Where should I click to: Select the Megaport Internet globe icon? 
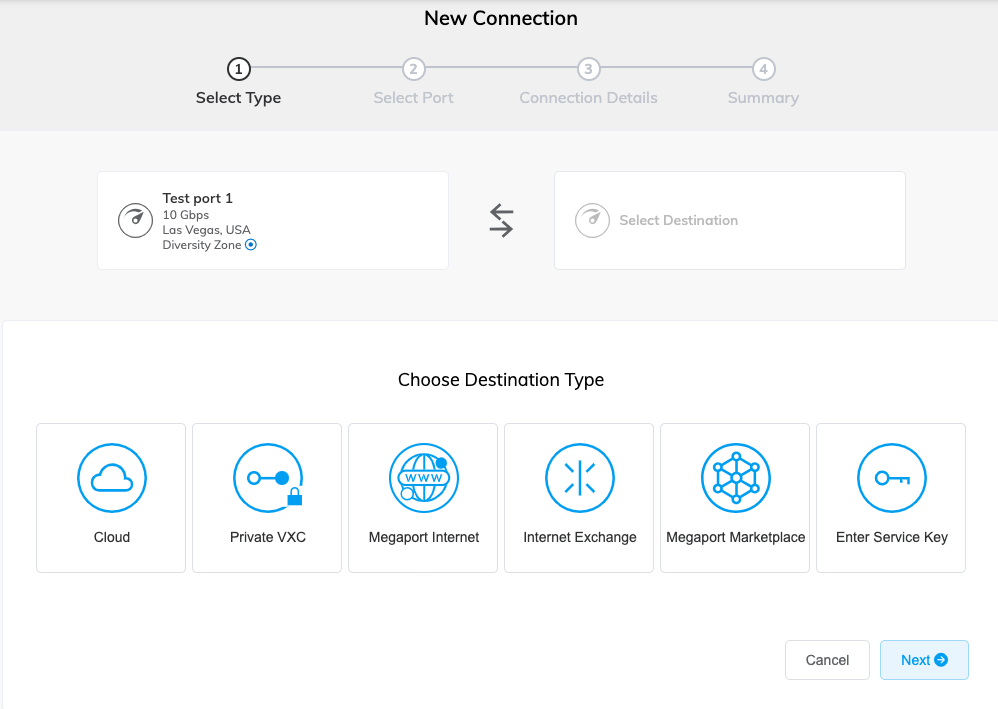click(x=423, y=478)
